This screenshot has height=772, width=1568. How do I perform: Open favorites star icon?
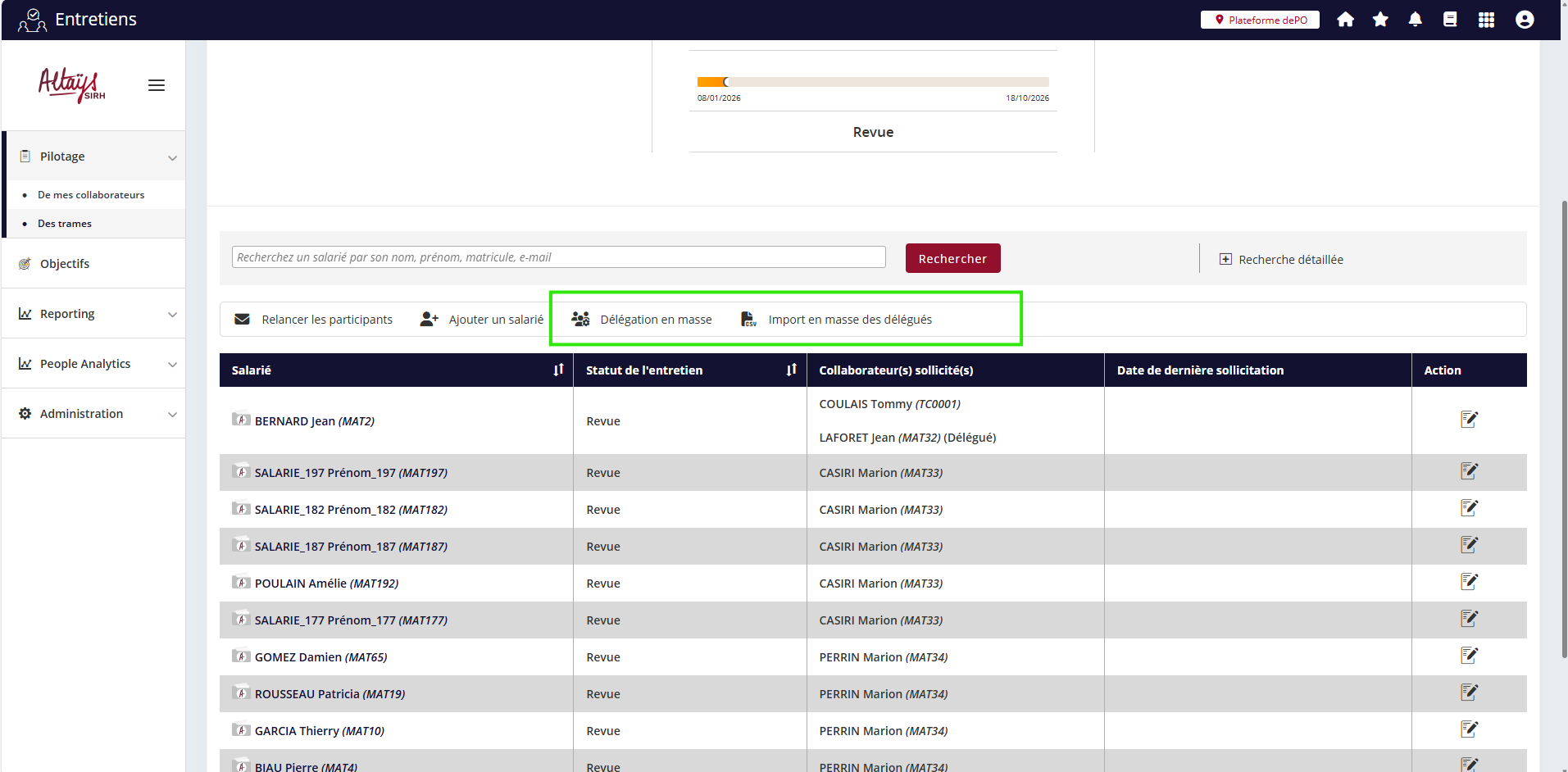point(1380,20)
